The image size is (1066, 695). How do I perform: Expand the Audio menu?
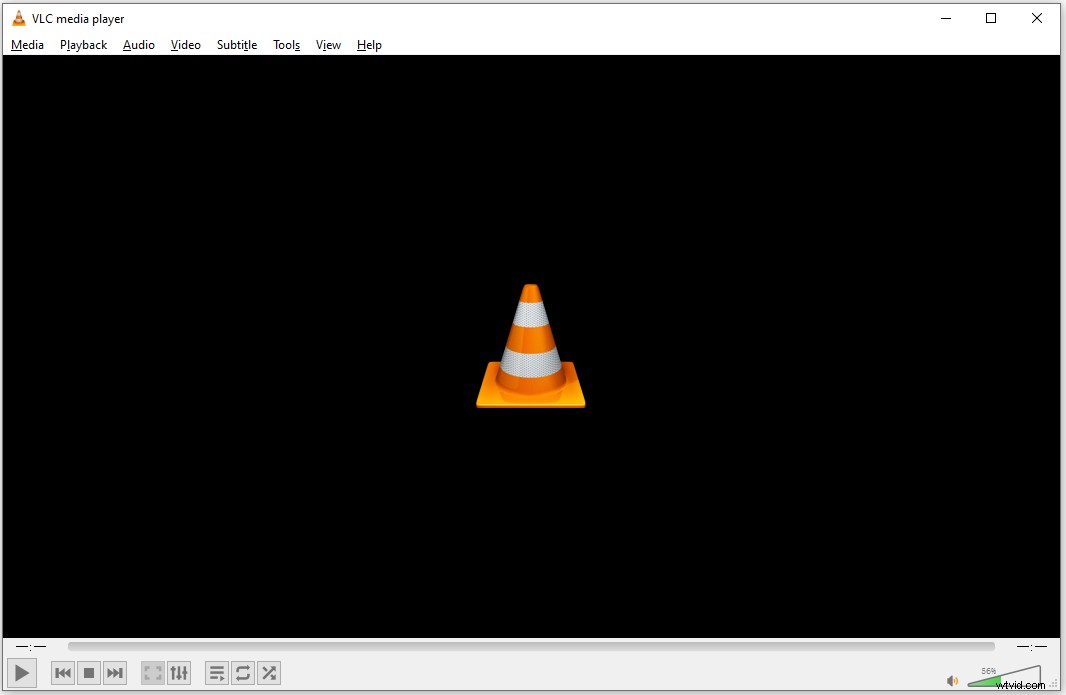tap(139, 45)
